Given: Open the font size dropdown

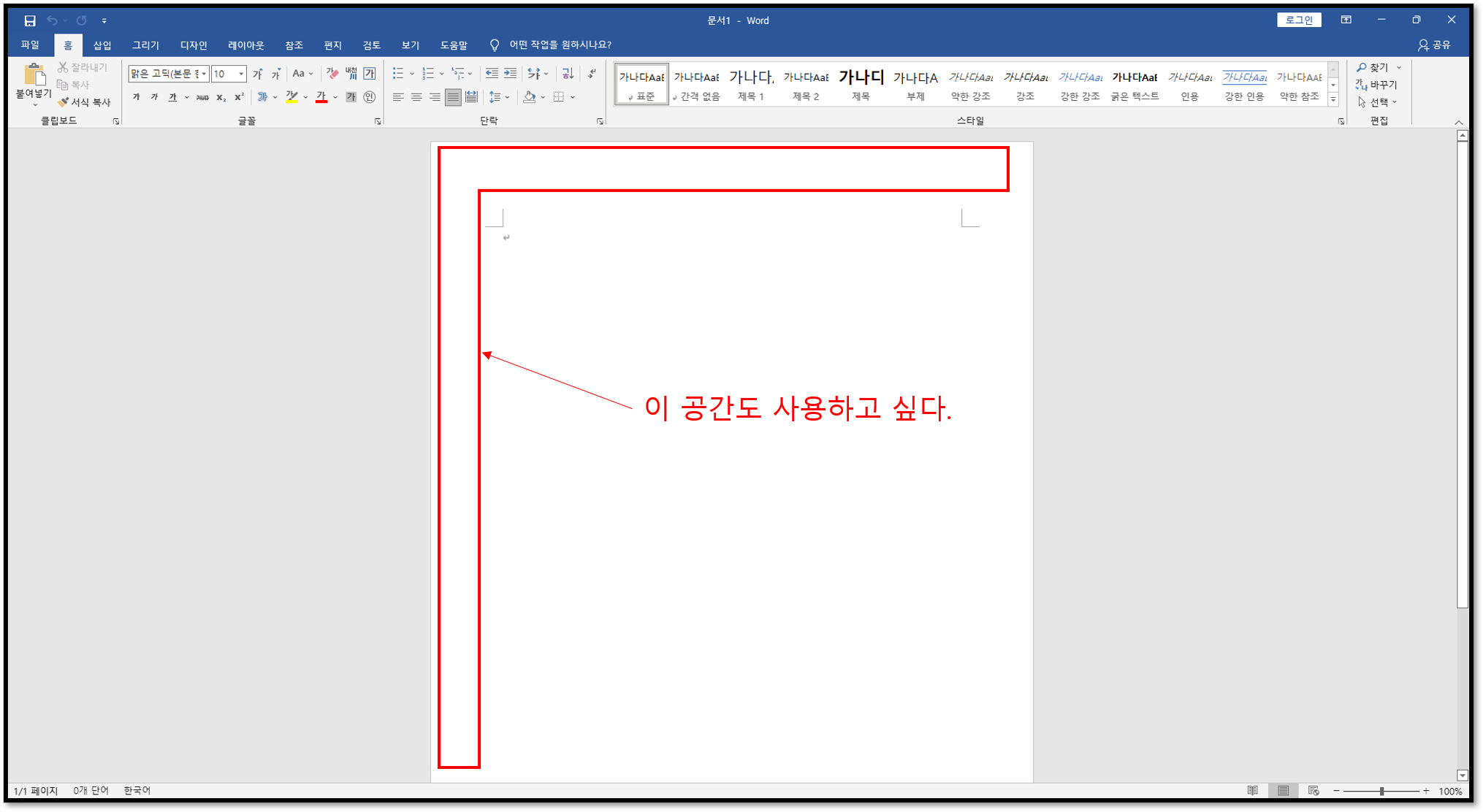Looking at the screenshot, I should [241, 74].
